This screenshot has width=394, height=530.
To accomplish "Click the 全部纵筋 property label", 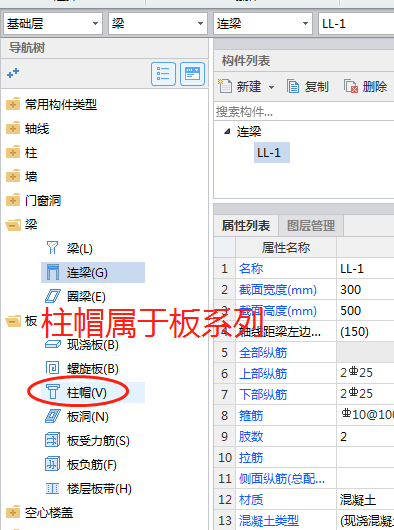I will pyautogui.click(x=263, y=353).
